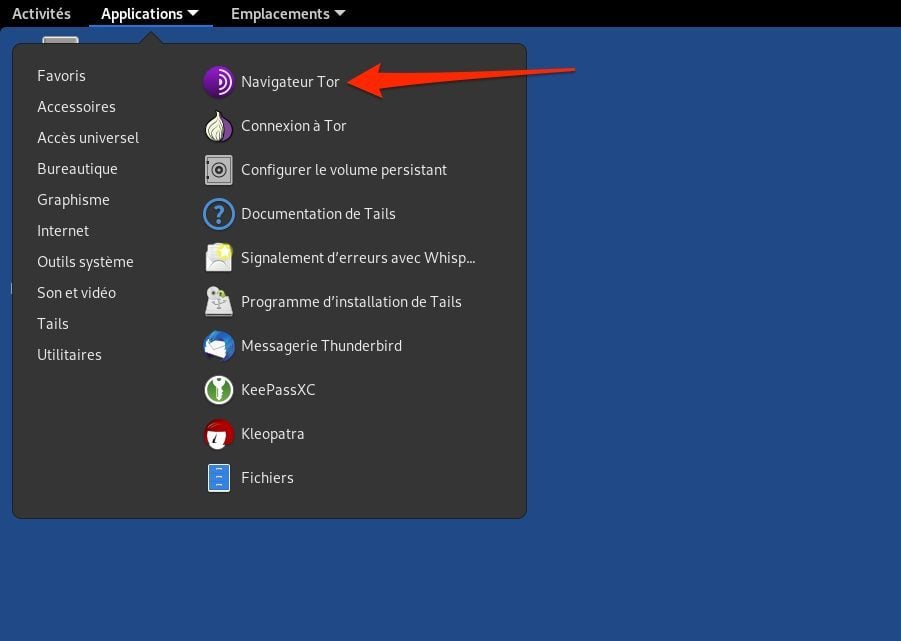Choose Programme d'installation de Tails text
The image size is (901, 641).
coord(351,302)
